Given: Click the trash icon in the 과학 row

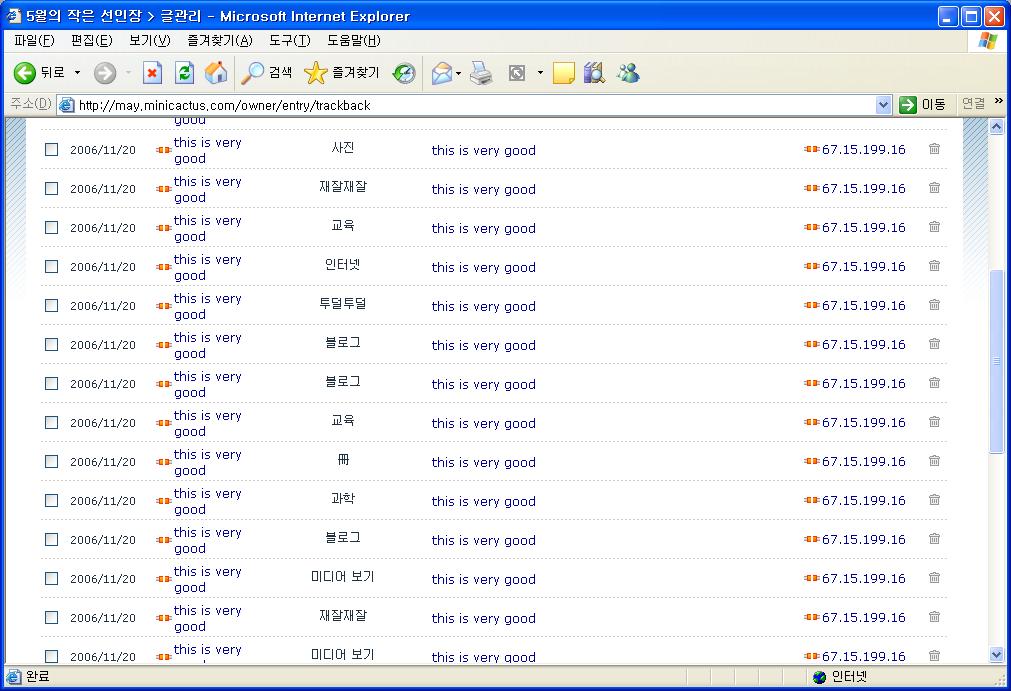Looking at the screenshot, I should pos(934,500).
